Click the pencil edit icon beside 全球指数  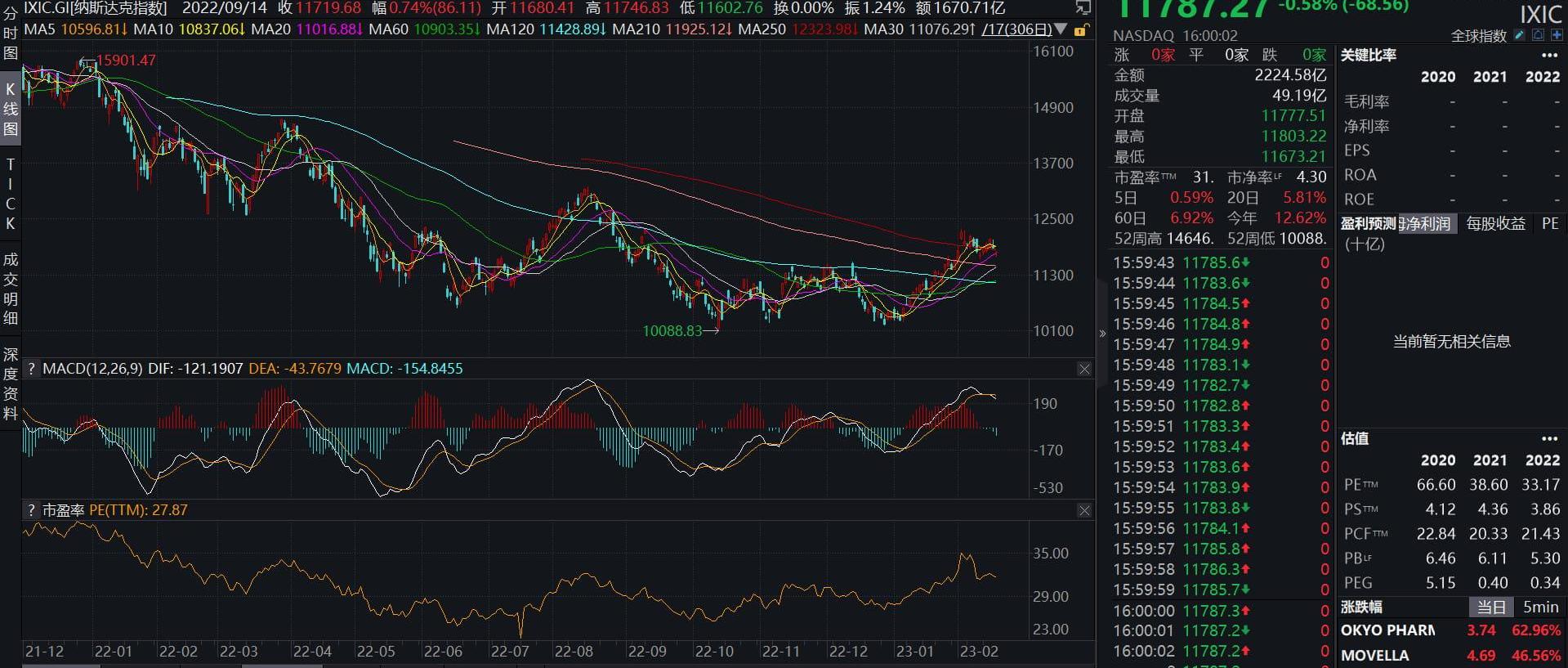[1519, 35]
